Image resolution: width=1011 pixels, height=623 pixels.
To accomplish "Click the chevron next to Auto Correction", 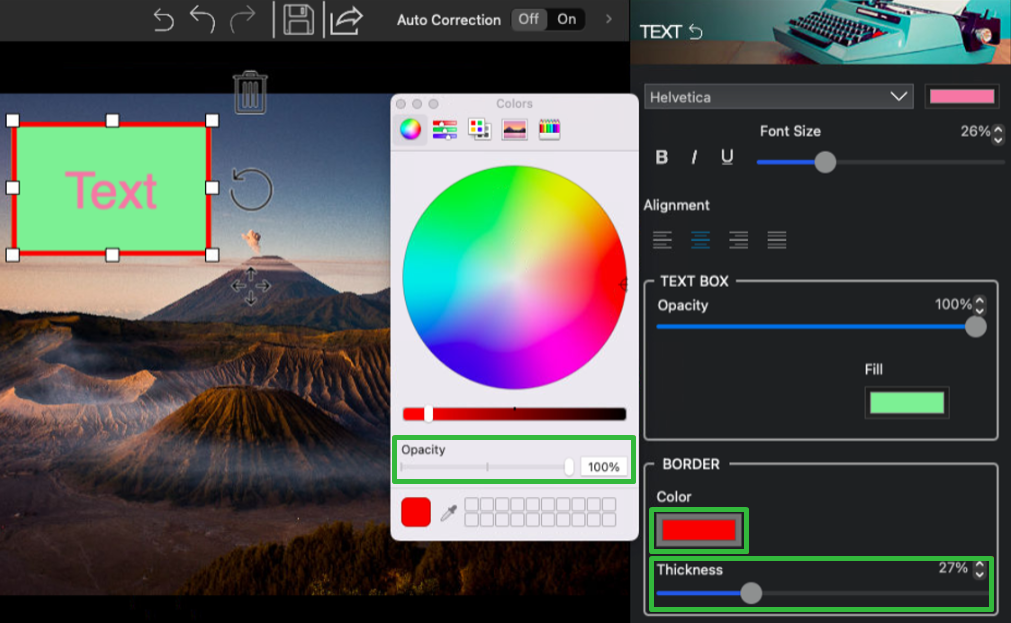I will tap(609, 19).
